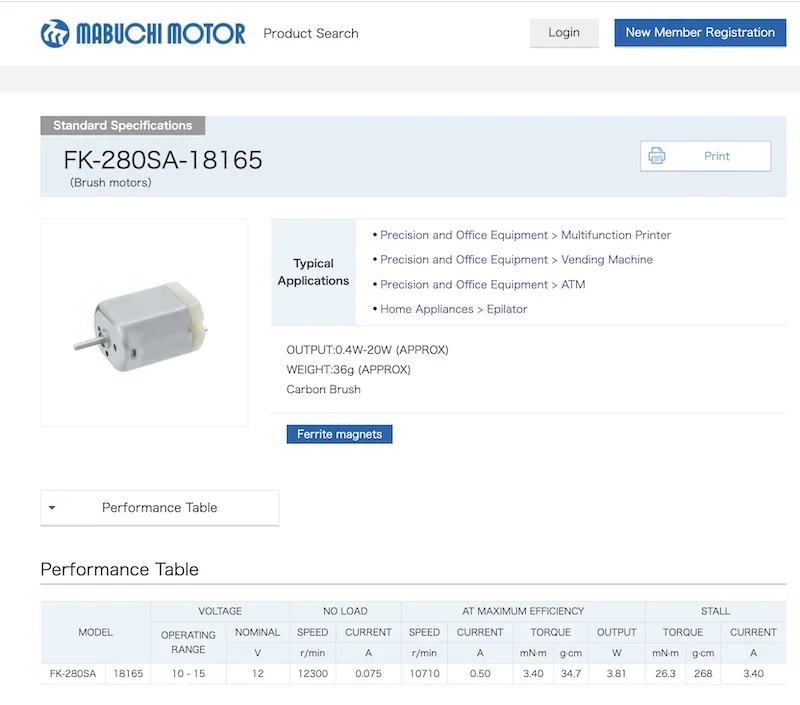The height and width of the screenshot is (705, 800).
Task: Click the NO LOAD column group header
Action: [345, 611]
